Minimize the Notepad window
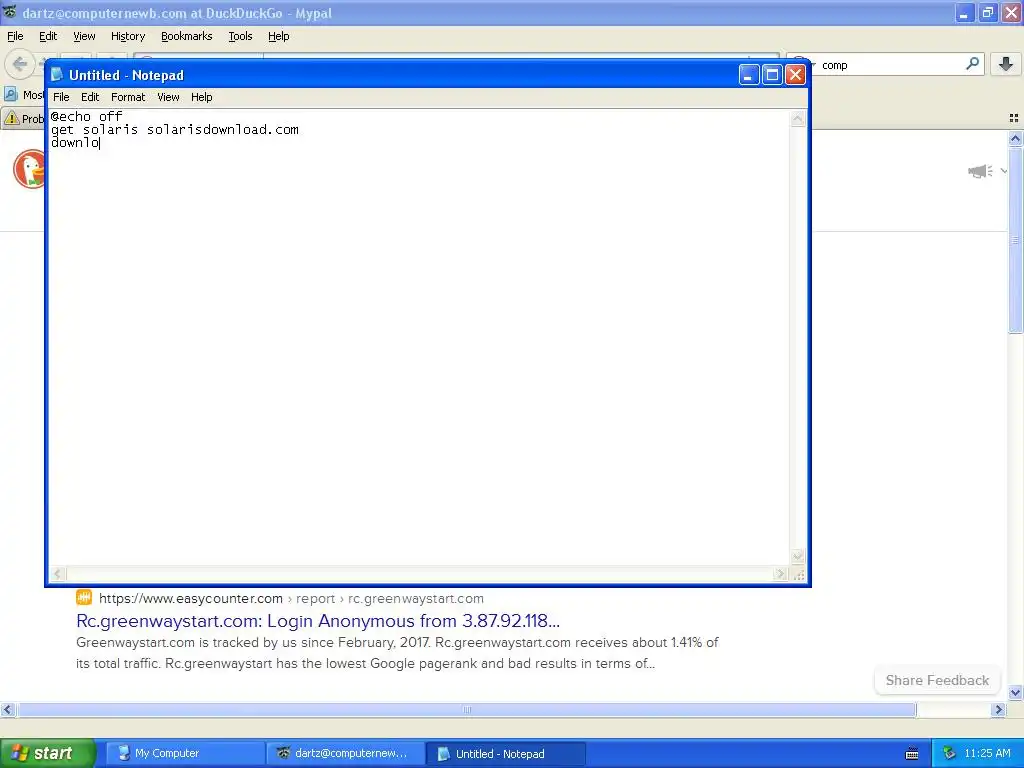 coord(748,75)
